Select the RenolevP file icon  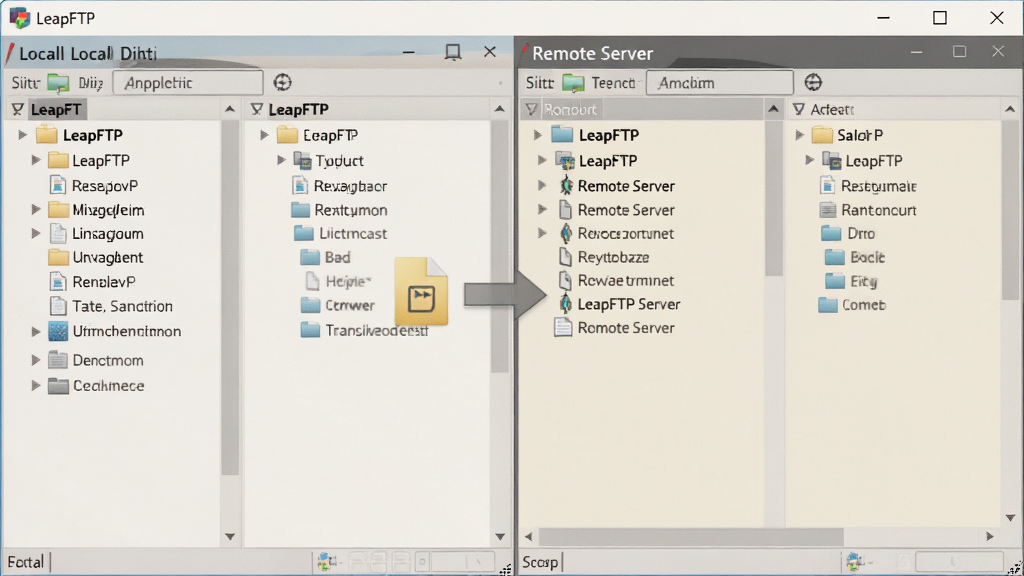pyautogui.click(x=58, y=281)
